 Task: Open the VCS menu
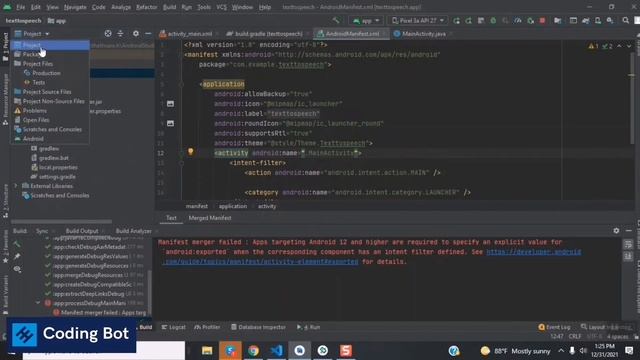point(221,7)
